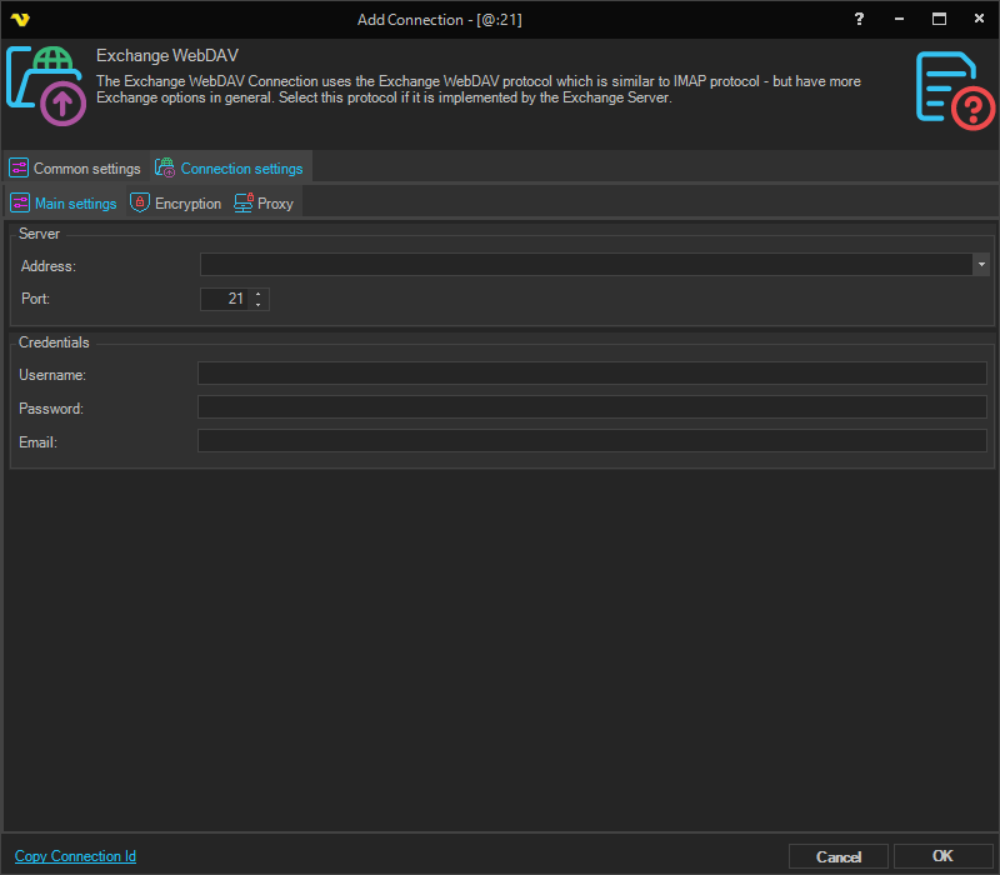
Task: Open the documentation help icon
Action: click(955, 90)
